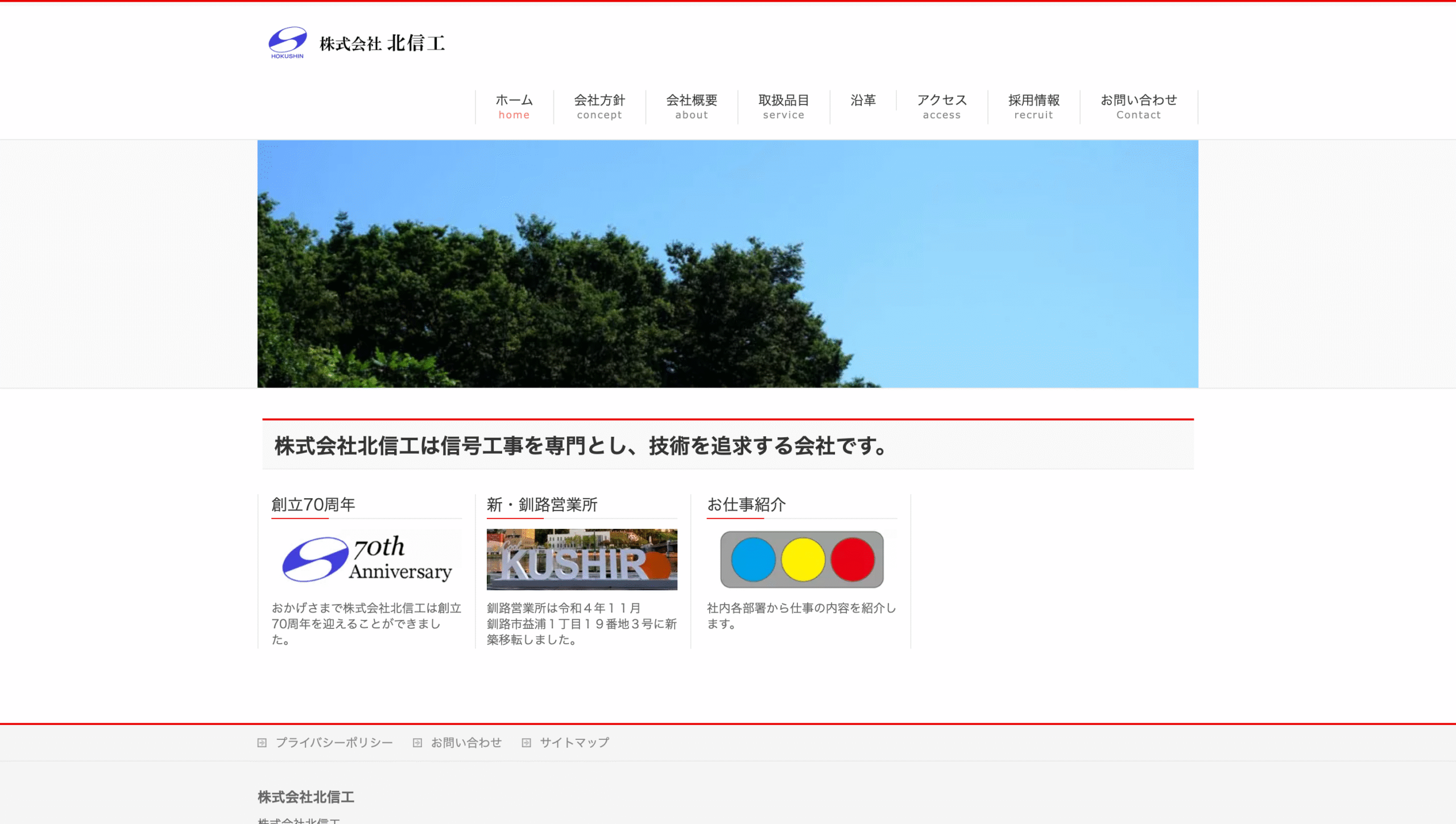Click the 創立70周年 section heading

pyautogui.click(x=313, y=504)
